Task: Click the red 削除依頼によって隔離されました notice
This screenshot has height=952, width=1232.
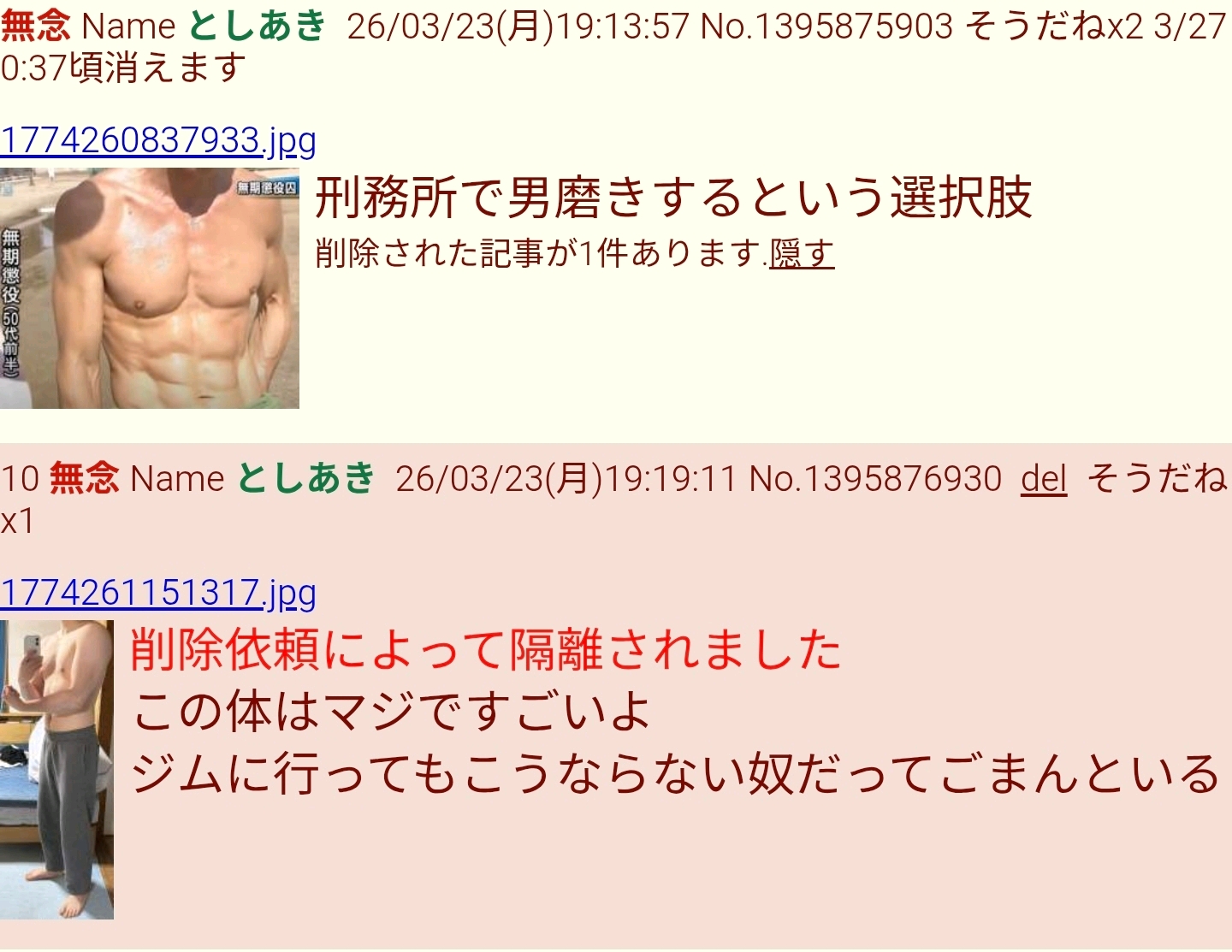Action: [486, 650]
